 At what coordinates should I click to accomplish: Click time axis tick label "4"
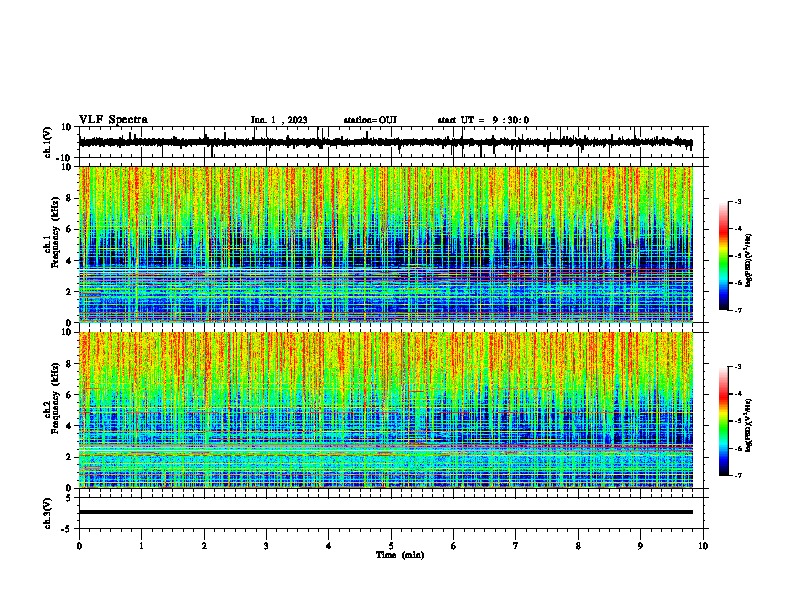tap(329, 546)
